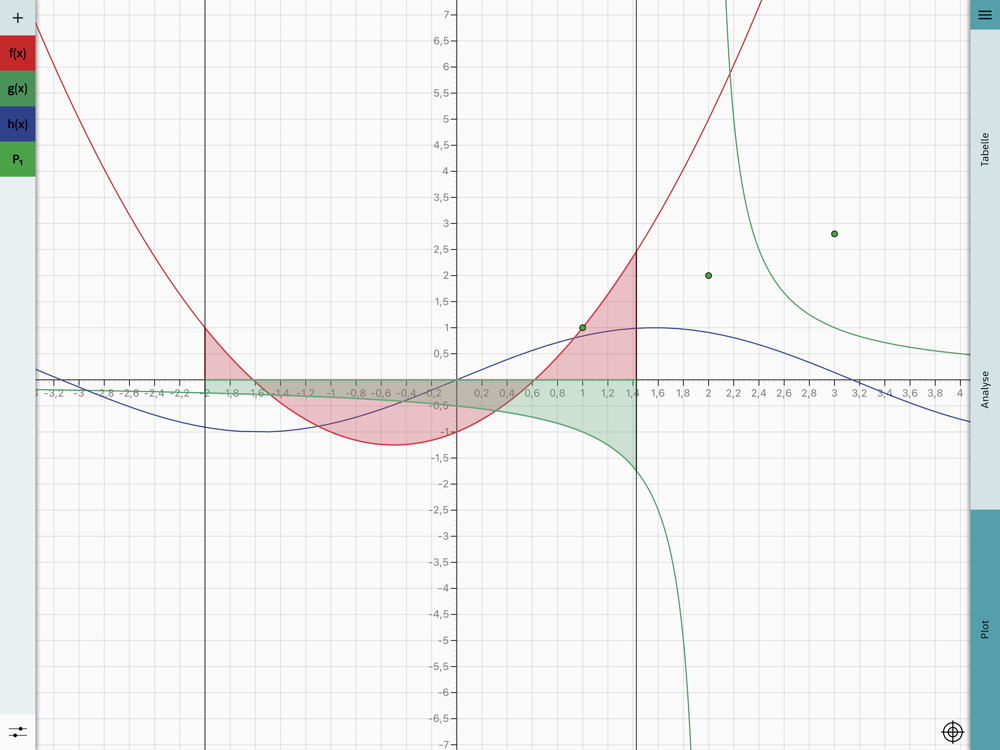Select the red f(x) function entry
Viewport: 1000px width, 750px height.
[x=17, y=53]
